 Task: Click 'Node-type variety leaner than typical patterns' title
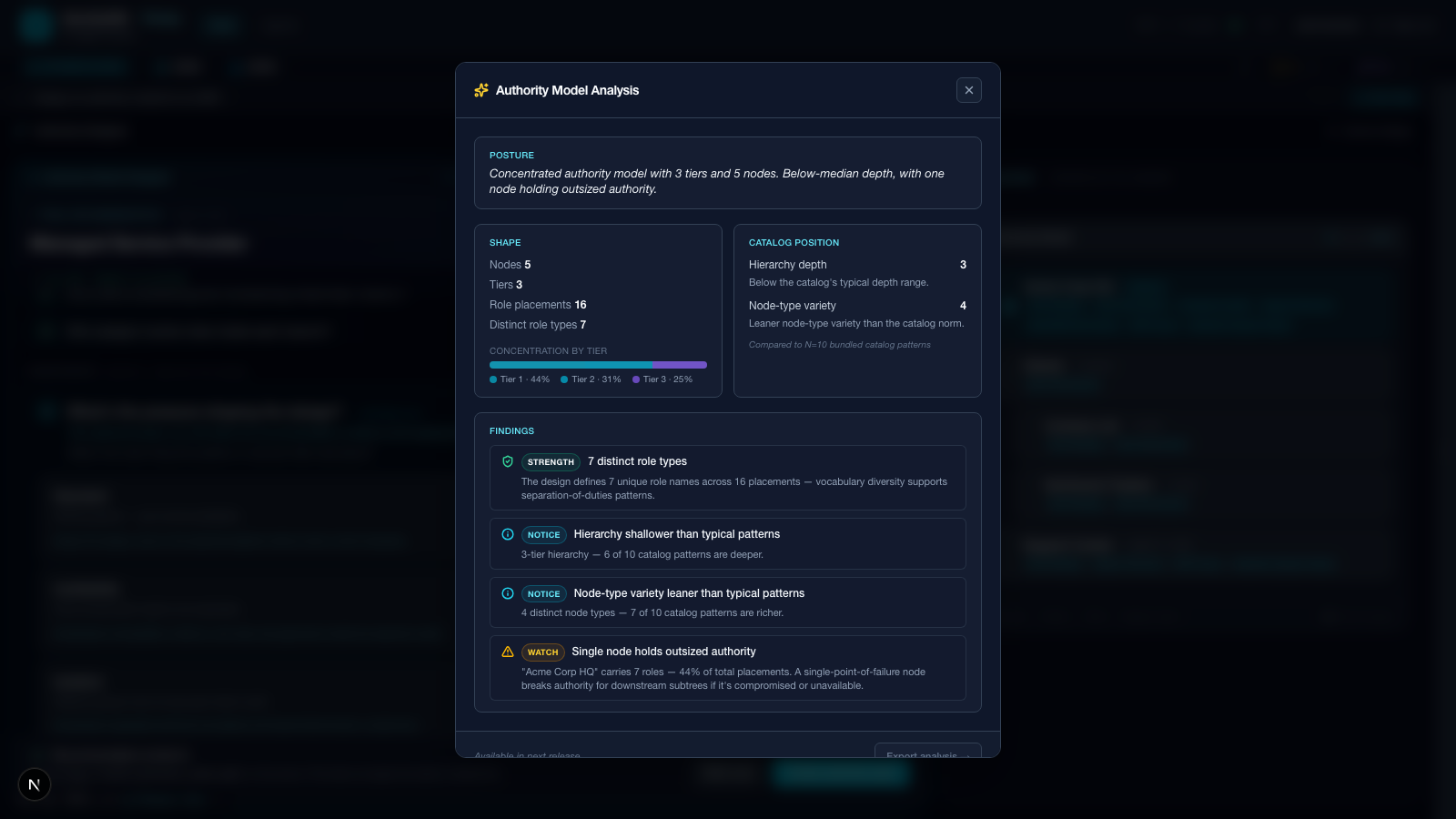[x=689, y=593]
